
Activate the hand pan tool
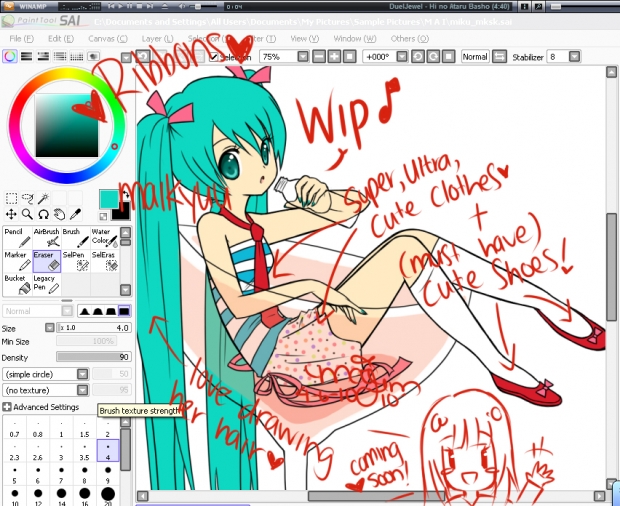pyautogui.click(x=59, y=214)
